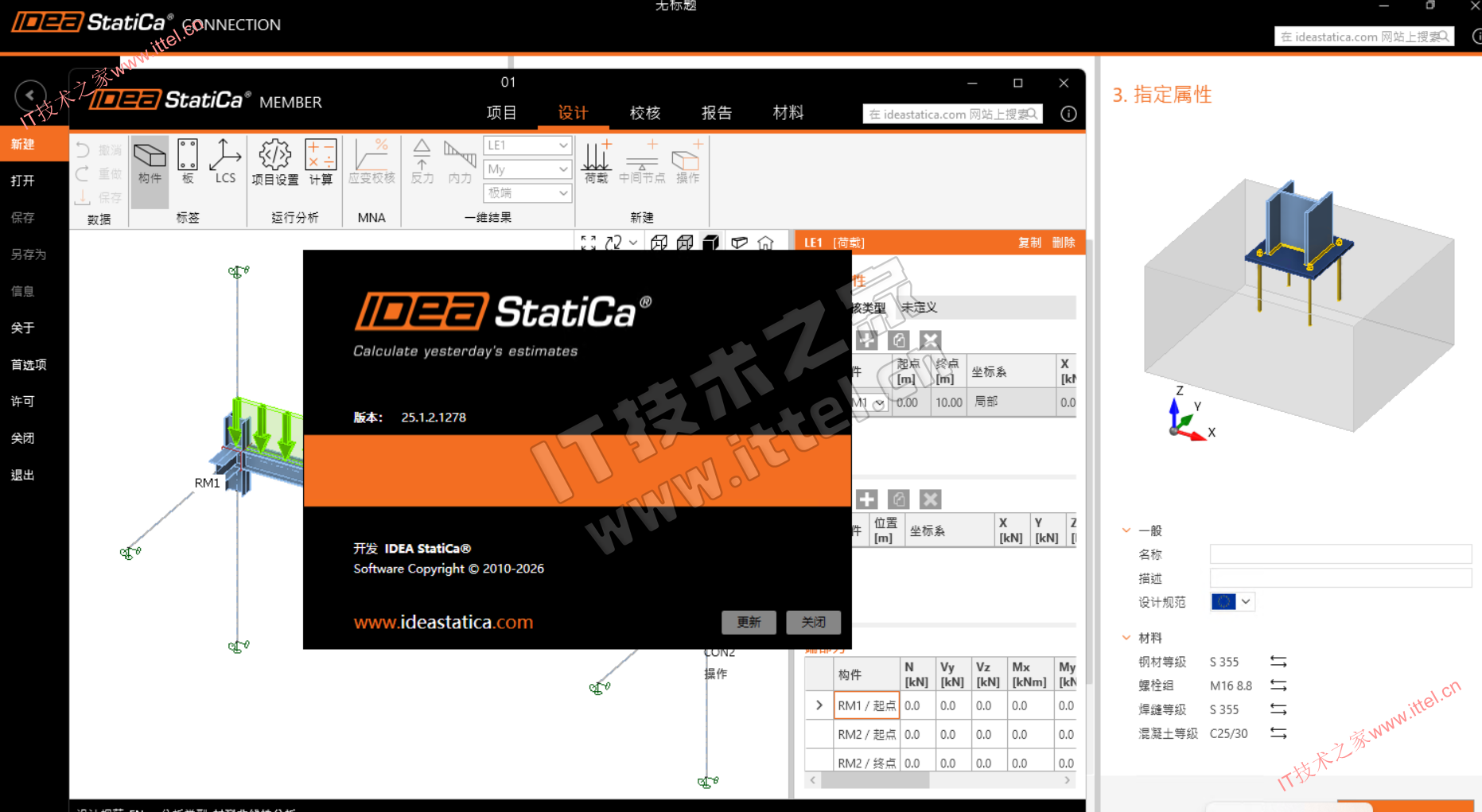Image resolution: width=1482 pixels, height=812 pixels.
Task: Add a new 荷载 load
Action: point(597,161)
